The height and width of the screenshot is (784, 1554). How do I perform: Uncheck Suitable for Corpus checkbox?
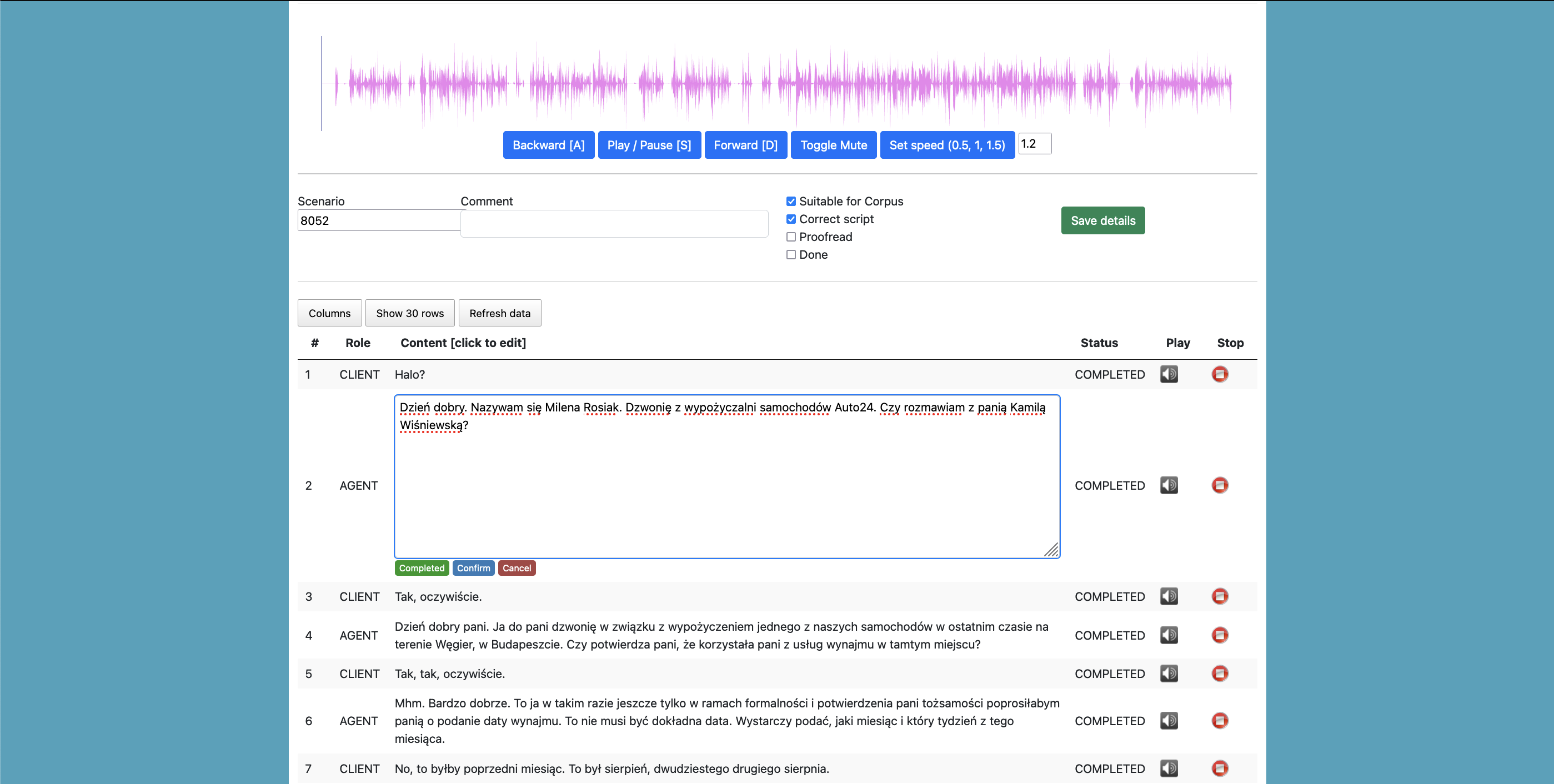[791, 202]
